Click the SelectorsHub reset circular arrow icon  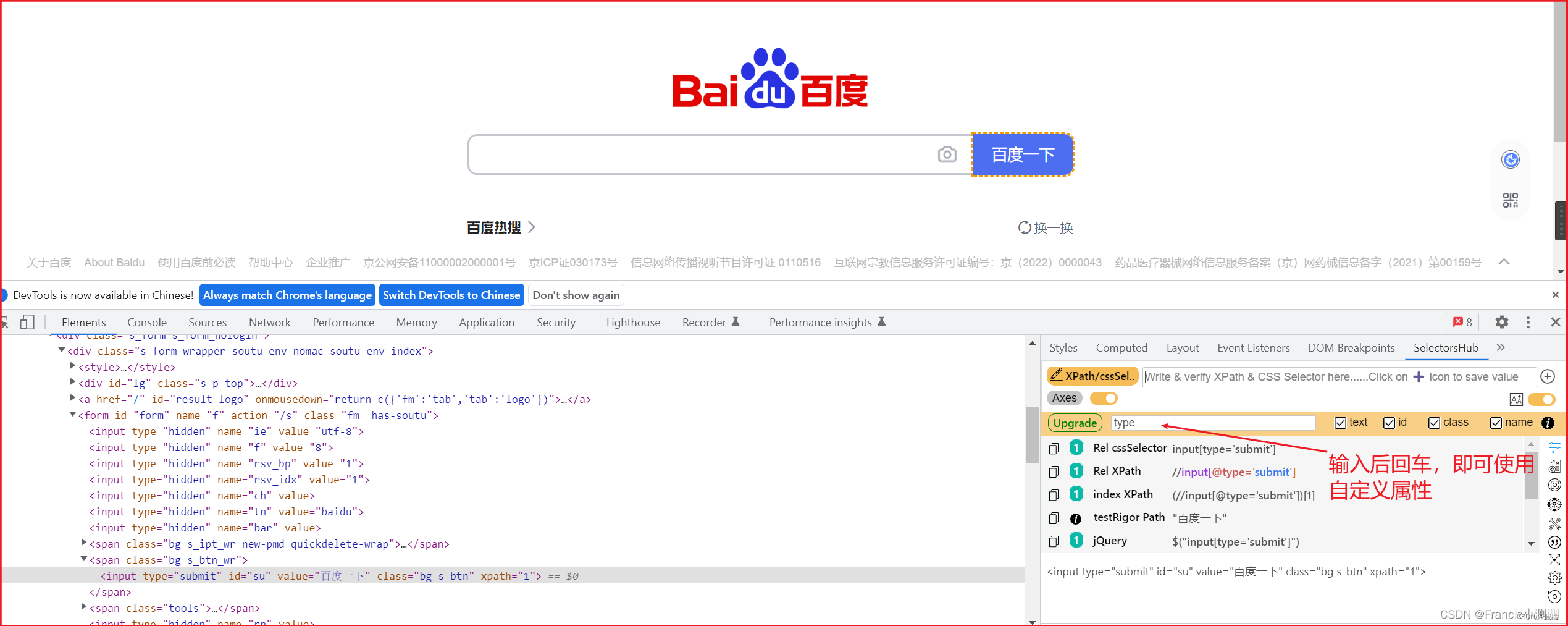click(x=1554, y=596)
